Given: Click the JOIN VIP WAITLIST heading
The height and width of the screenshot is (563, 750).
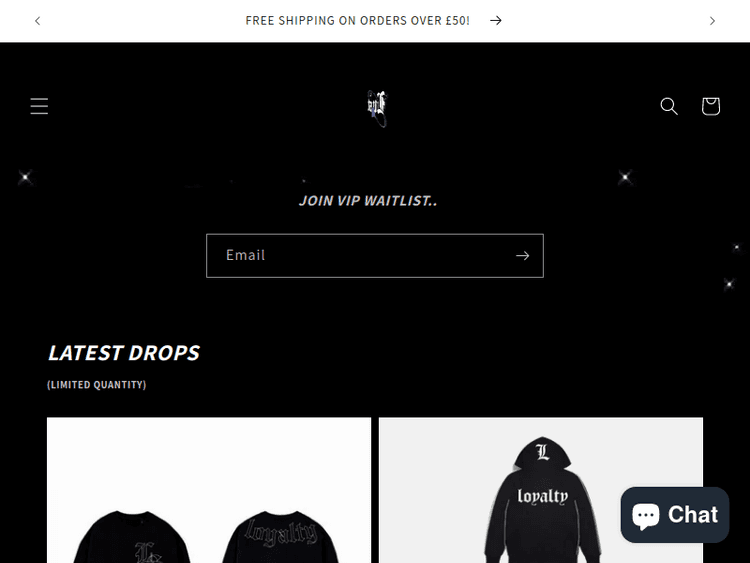Looking at the screenshot, I should tap(368, 200).
